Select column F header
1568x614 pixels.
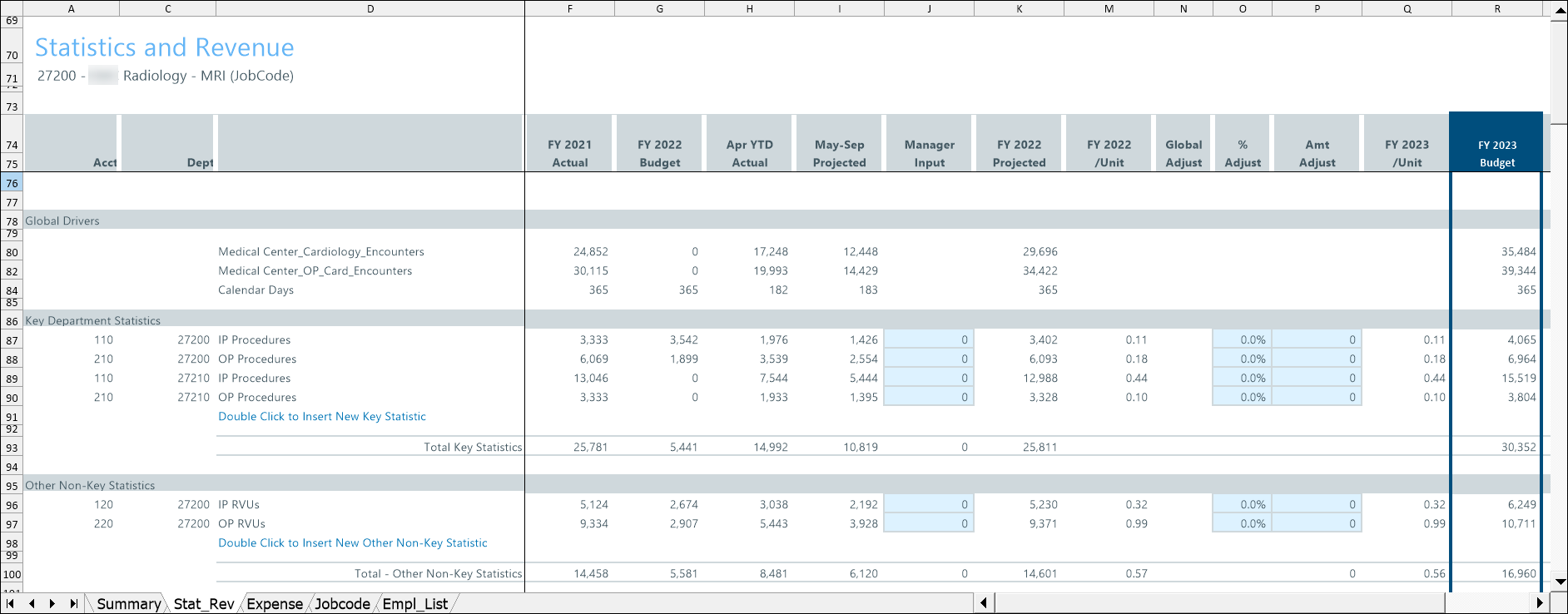[x=570, y=8]
